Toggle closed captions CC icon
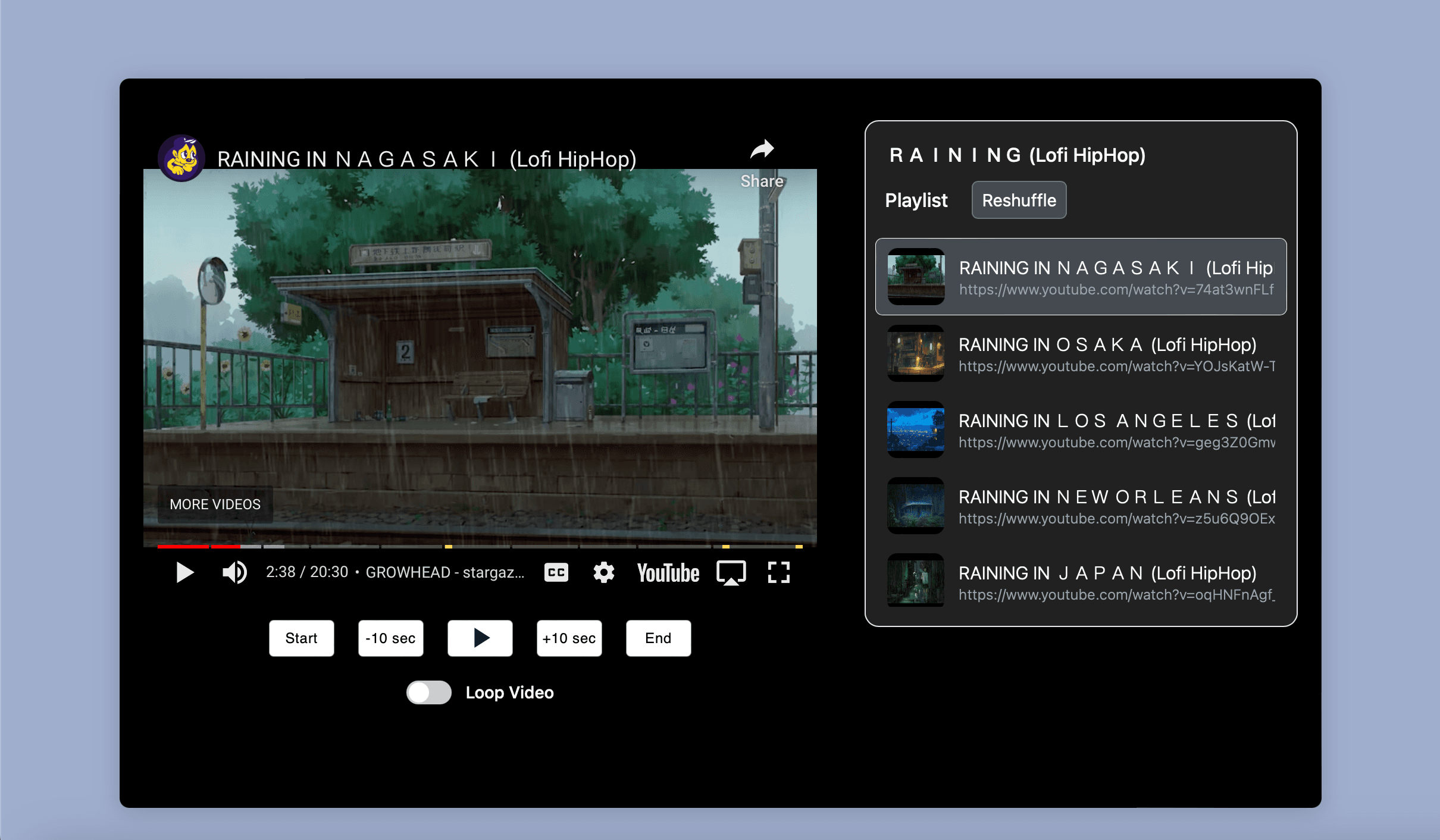The width and height of the screenshot is (1440, 840). (x=556, y=572)
